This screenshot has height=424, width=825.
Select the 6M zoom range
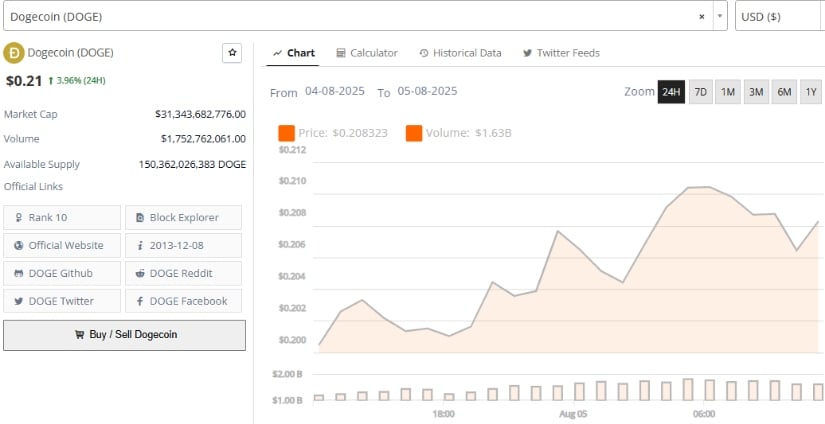point(784,92)
